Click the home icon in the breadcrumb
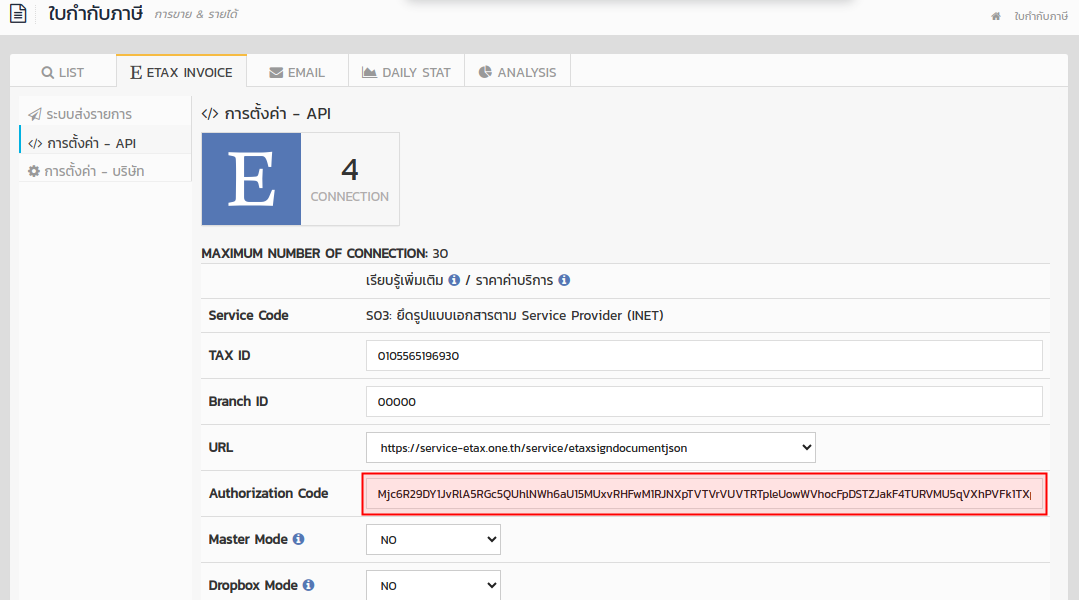This screenshot has width=1079, height=600. click(996, 16)
